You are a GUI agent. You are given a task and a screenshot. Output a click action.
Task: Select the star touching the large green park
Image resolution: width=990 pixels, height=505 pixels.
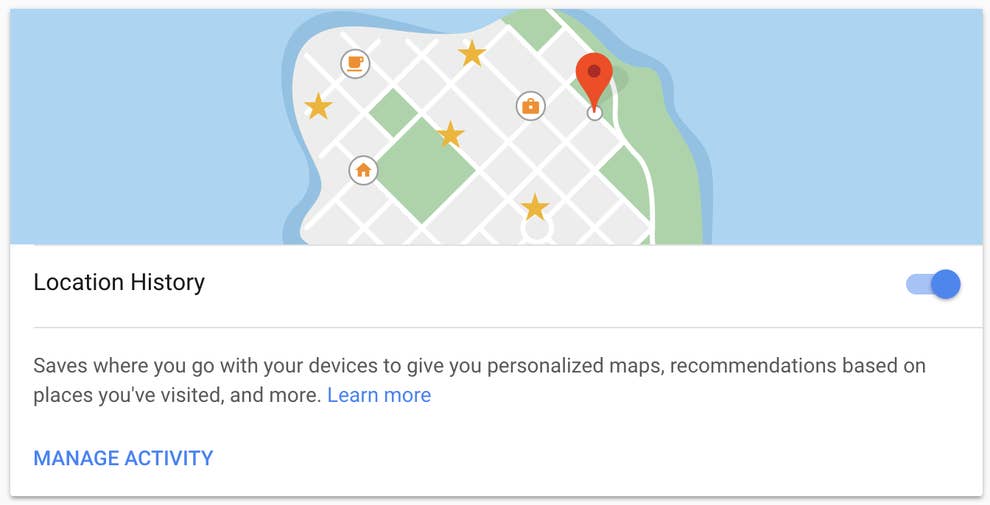(x=450, y=134)
